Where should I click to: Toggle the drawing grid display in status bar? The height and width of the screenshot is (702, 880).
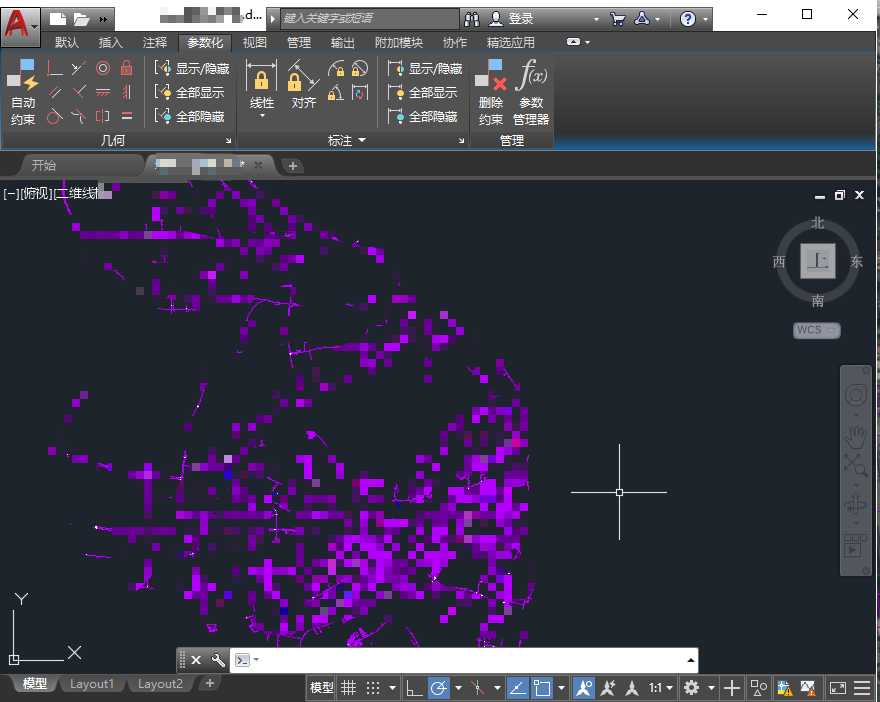pyautogui.click(x=349, y=687)
